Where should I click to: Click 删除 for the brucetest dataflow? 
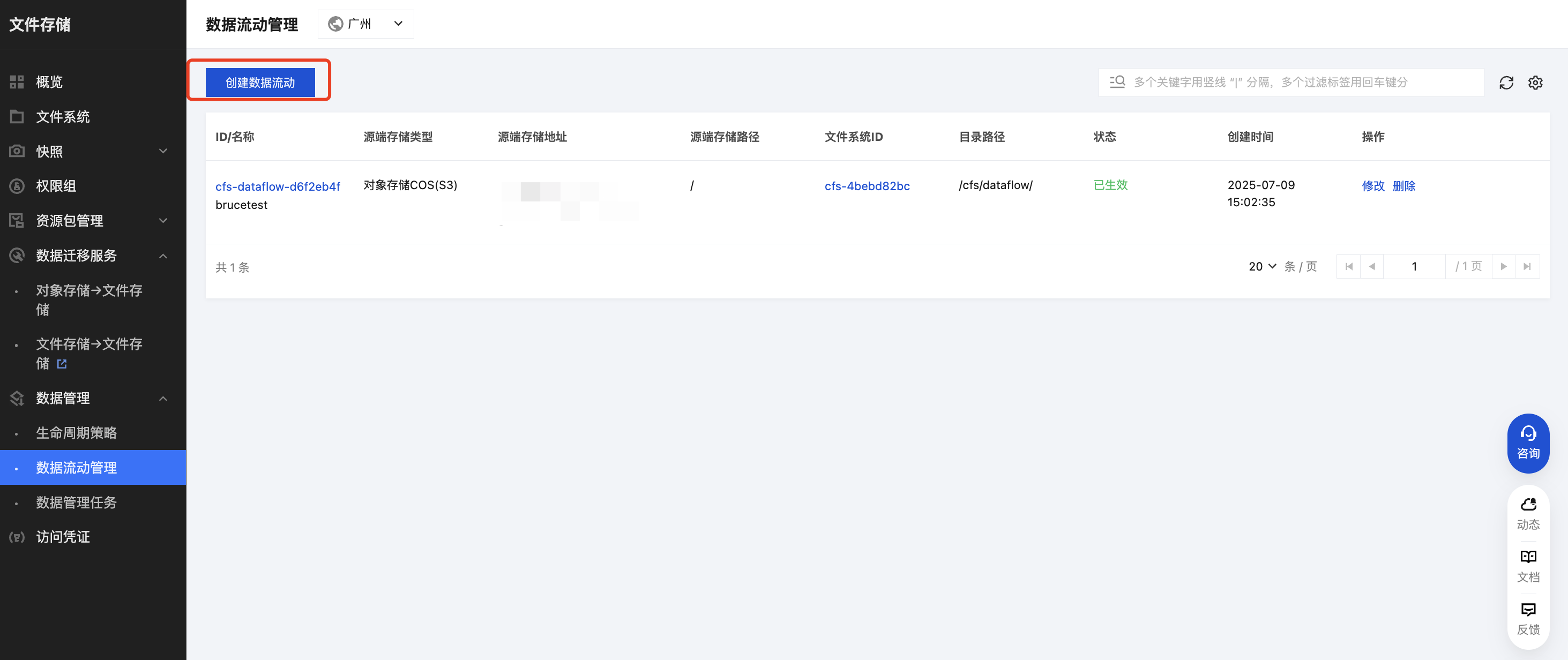point(1403,185)
